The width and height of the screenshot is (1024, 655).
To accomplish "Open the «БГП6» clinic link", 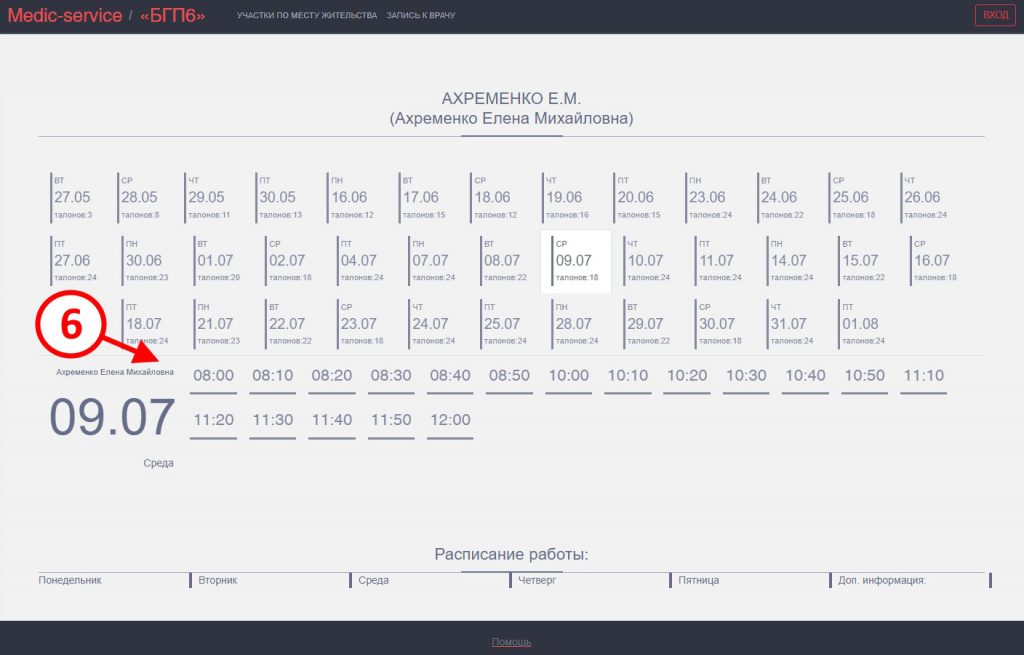I will click(173, 16).
